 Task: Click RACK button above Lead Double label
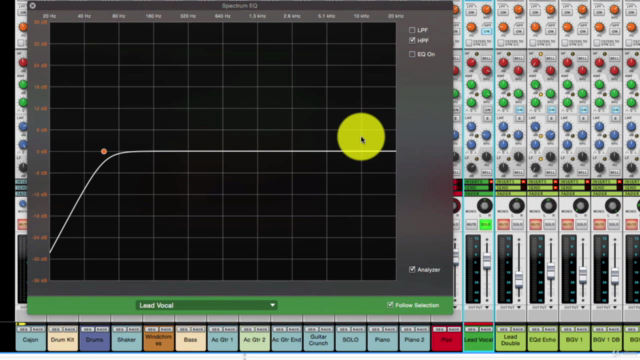518,329
